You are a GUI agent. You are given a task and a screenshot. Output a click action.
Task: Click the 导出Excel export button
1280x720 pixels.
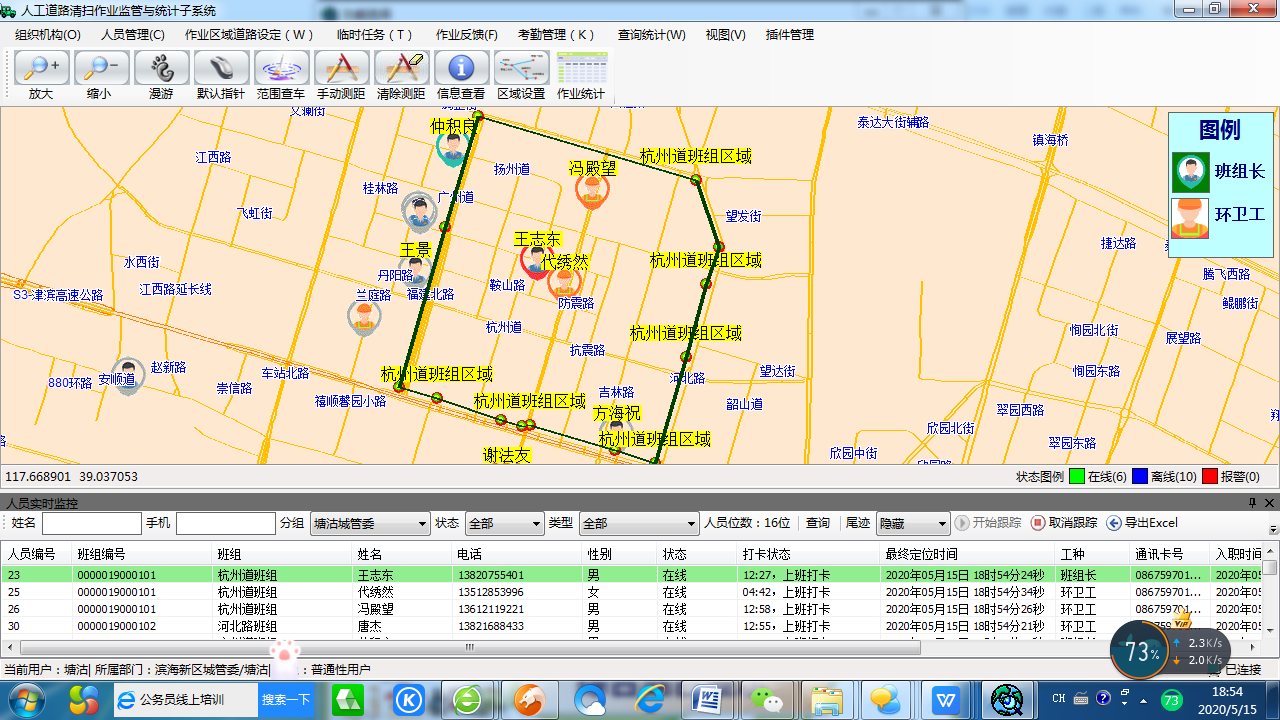pos(1142,523)
